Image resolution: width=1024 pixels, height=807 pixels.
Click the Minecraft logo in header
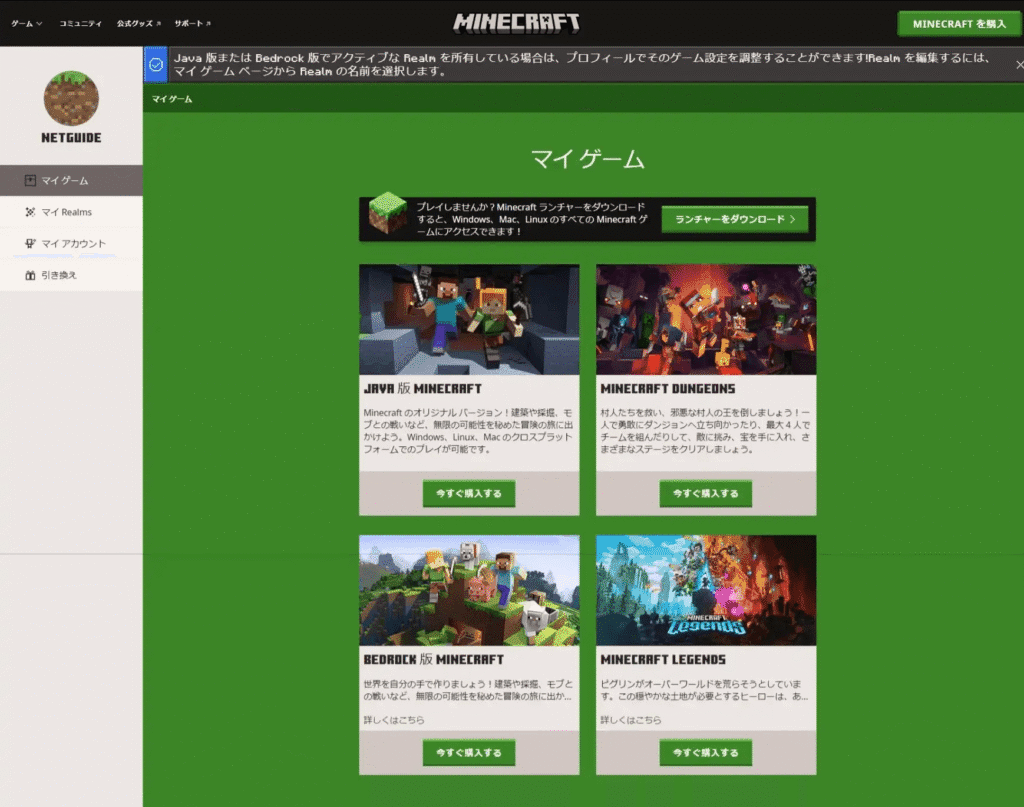[x=516, y=22]
